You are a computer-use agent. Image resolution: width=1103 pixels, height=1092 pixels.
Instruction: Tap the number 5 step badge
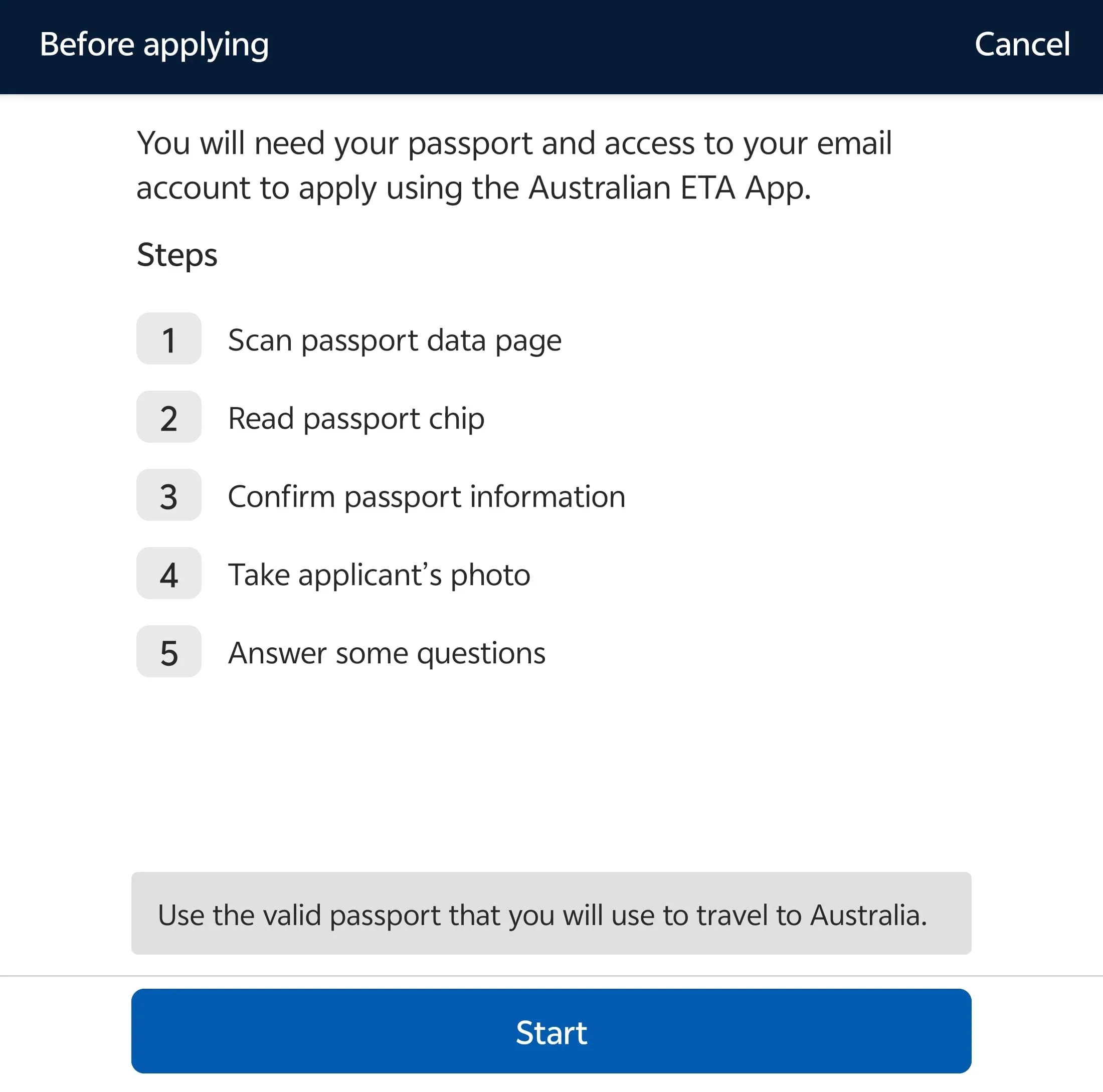(x=168, y=651)
